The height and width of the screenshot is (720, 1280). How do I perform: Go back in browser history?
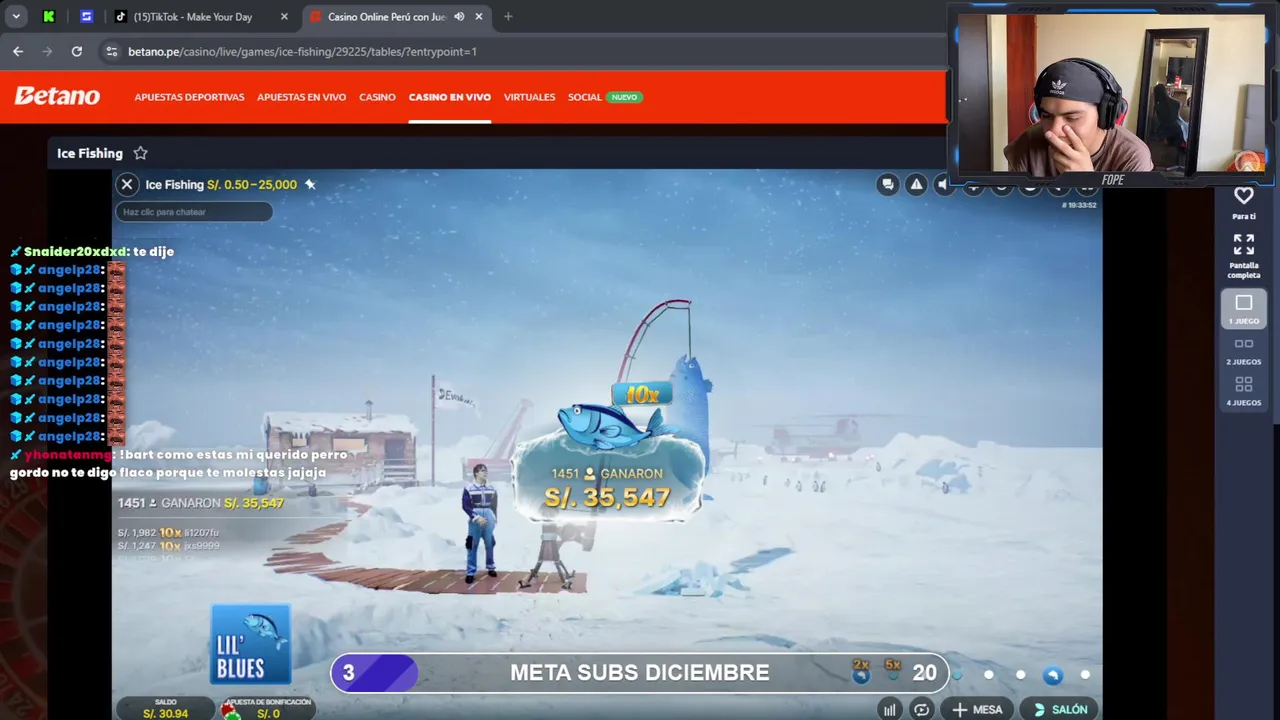(18, 51)
